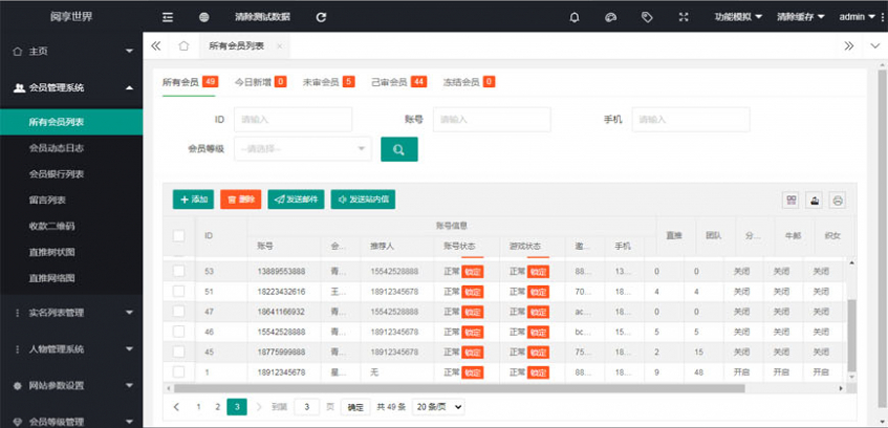Switch to 冻结会员 tab

click(469, 82)
